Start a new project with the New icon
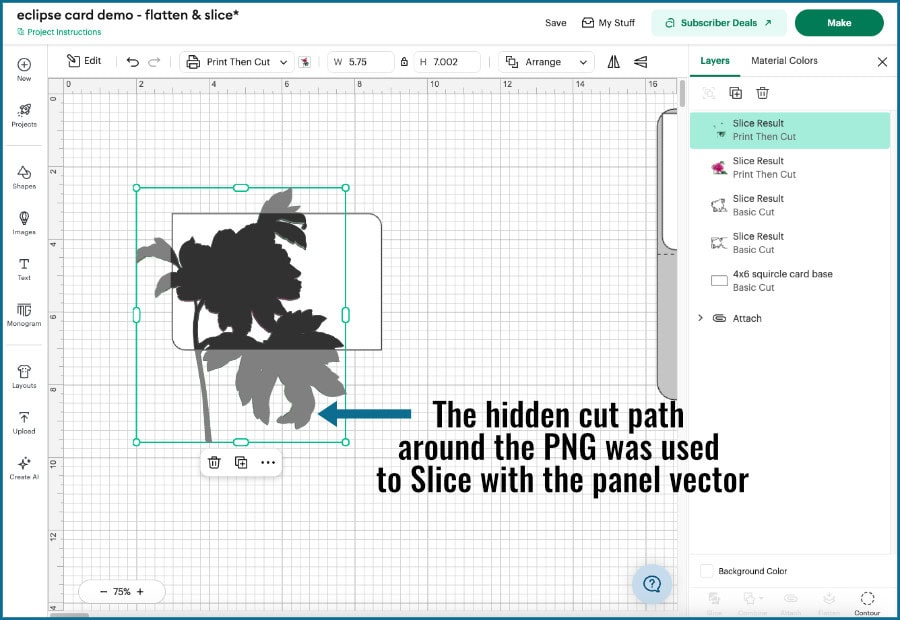Viewport: 900px width, 620px height. point(24,69)
